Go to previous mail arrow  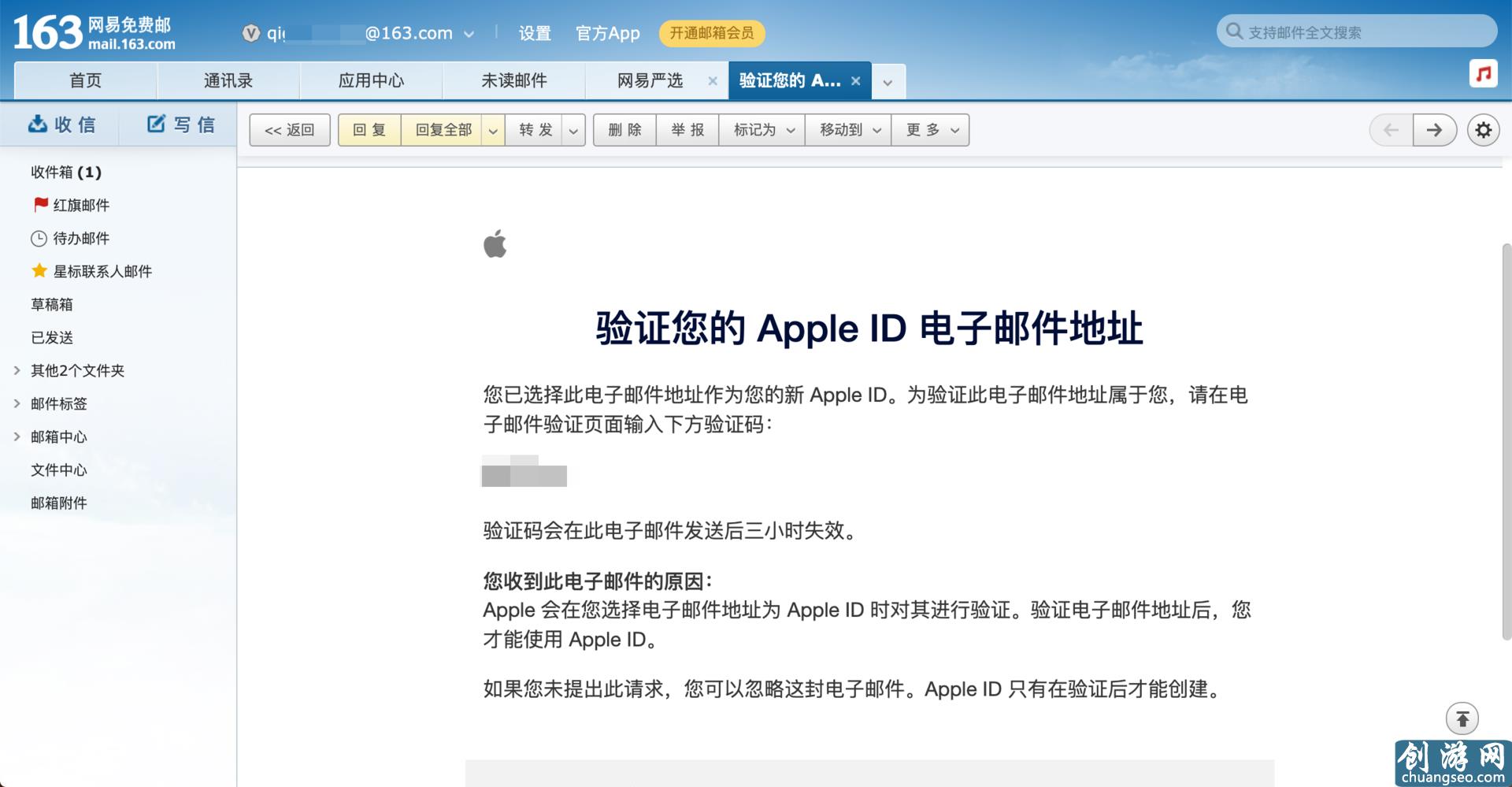1392,130
